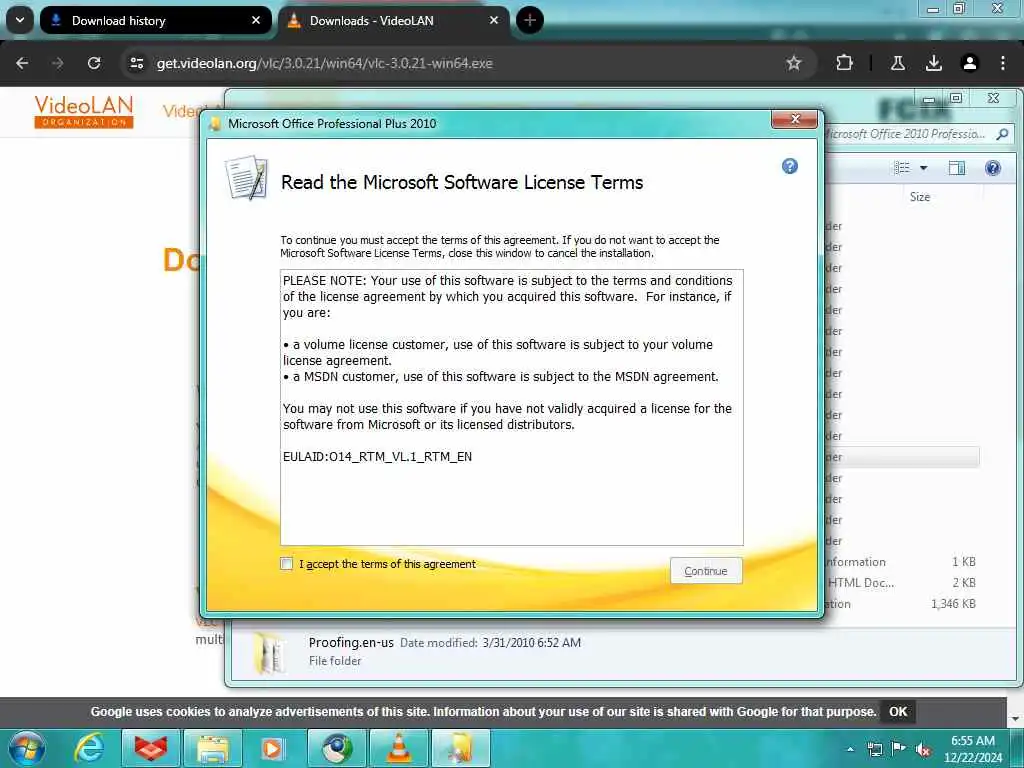Open the blue help icon in Office dialog
This screenshot has width=1024, height=768.
pyautogui.click(x=790, y=167)
